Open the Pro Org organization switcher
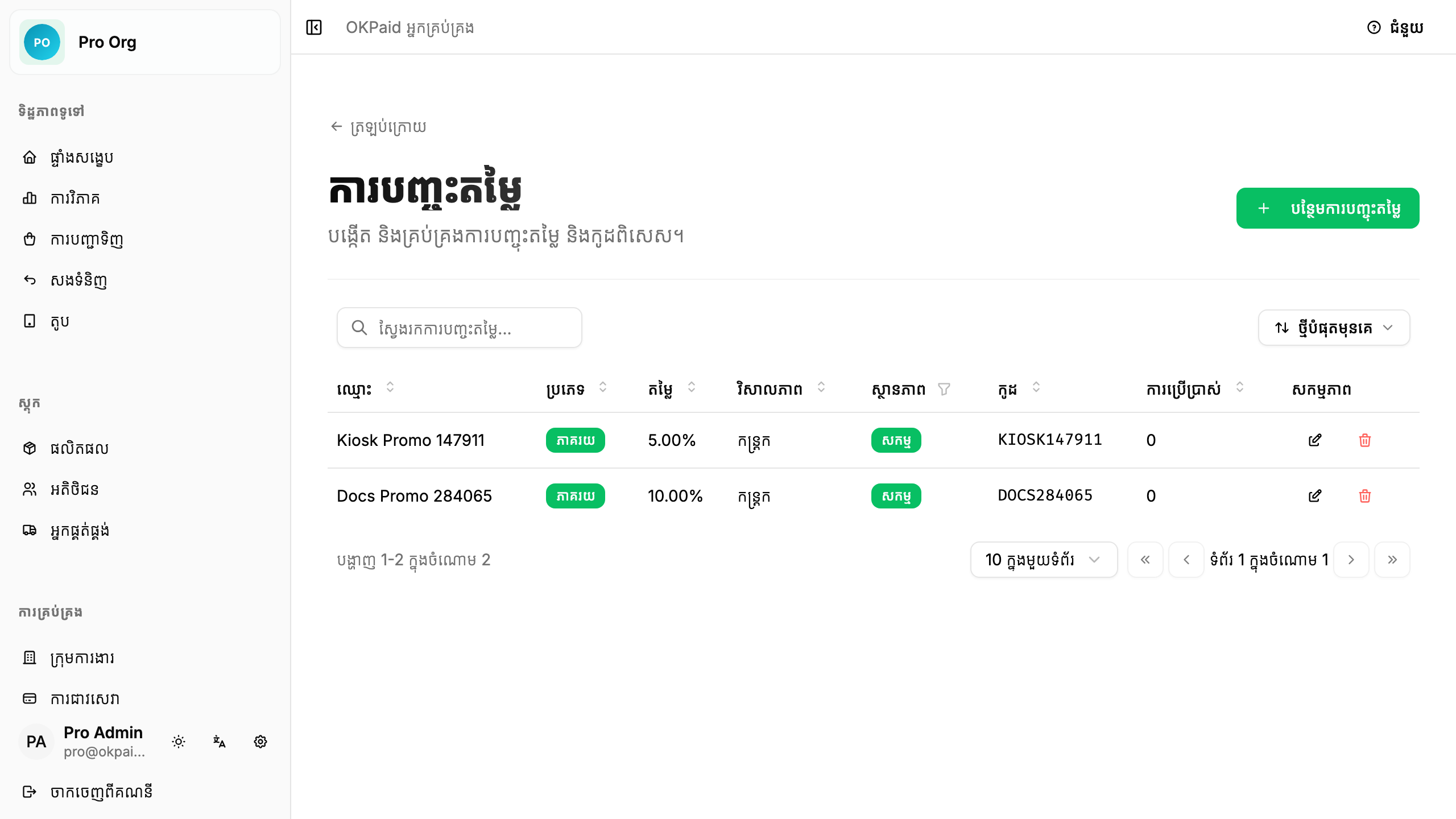This screenshot has height=819, width=1456. pyautogui.click(x=145, y=42)
